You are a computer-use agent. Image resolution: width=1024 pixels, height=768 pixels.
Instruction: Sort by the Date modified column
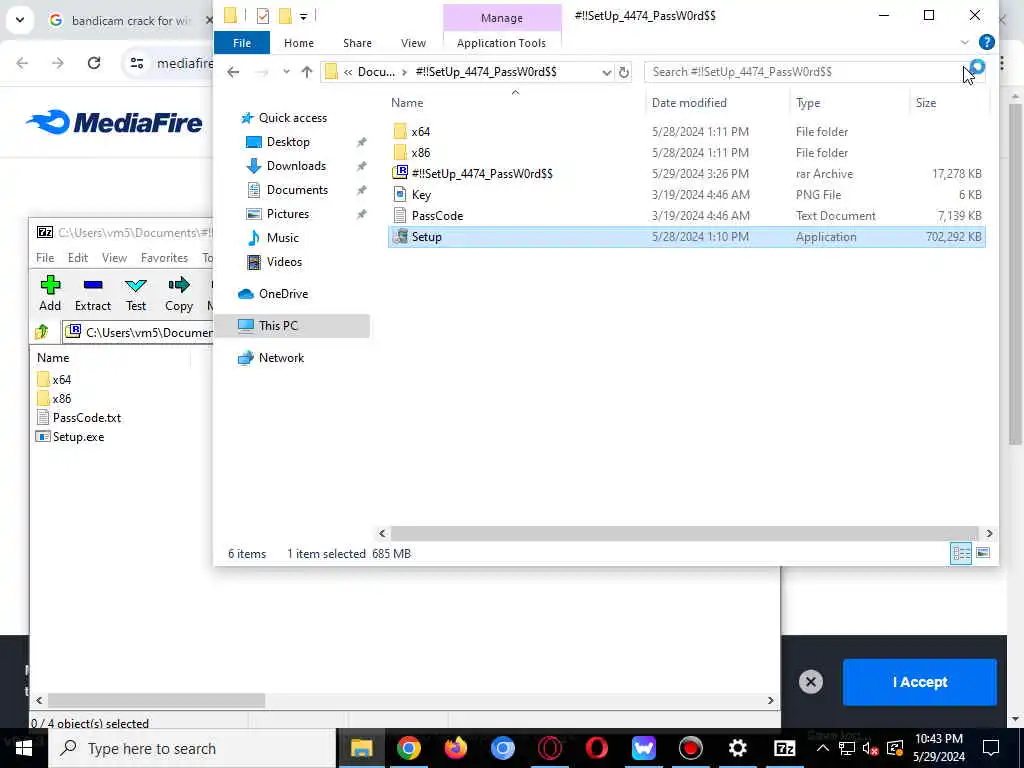point(689,103)
